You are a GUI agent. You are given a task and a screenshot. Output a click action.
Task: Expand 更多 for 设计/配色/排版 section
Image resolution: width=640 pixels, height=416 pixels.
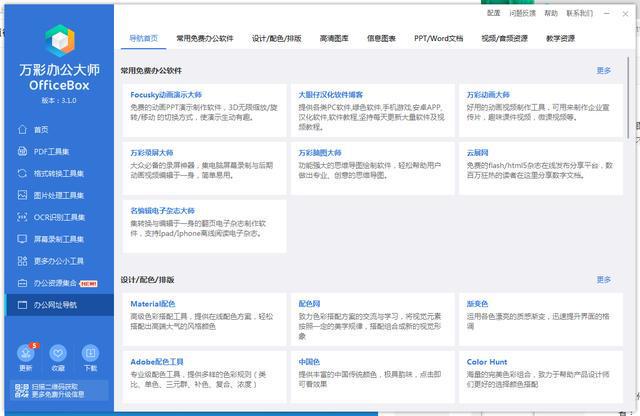coord(603,280)
